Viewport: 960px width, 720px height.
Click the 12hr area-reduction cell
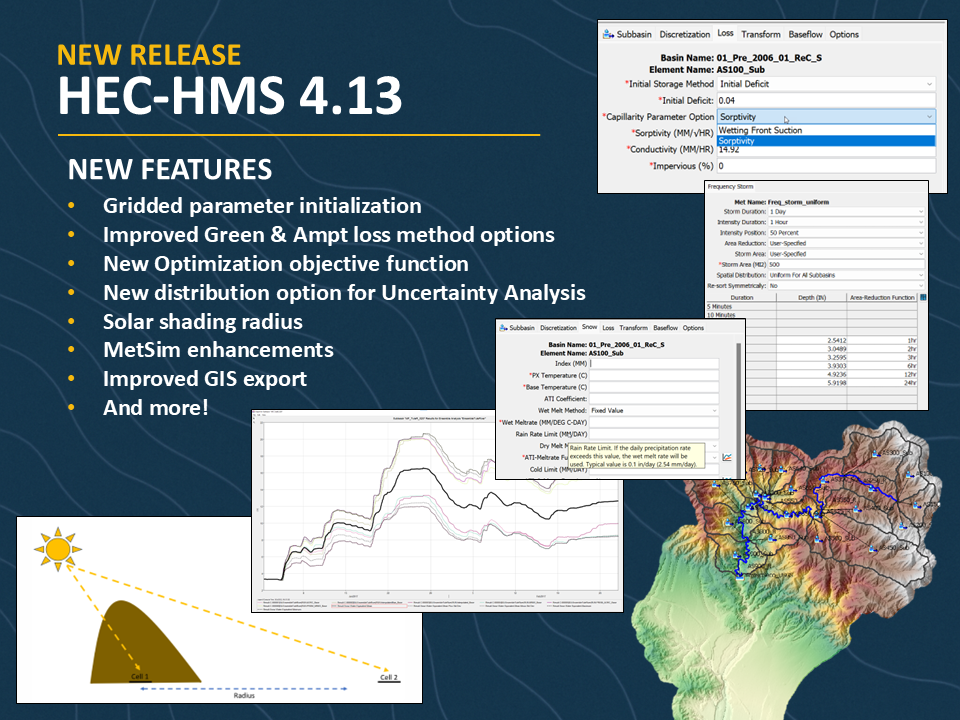[882, 374]
